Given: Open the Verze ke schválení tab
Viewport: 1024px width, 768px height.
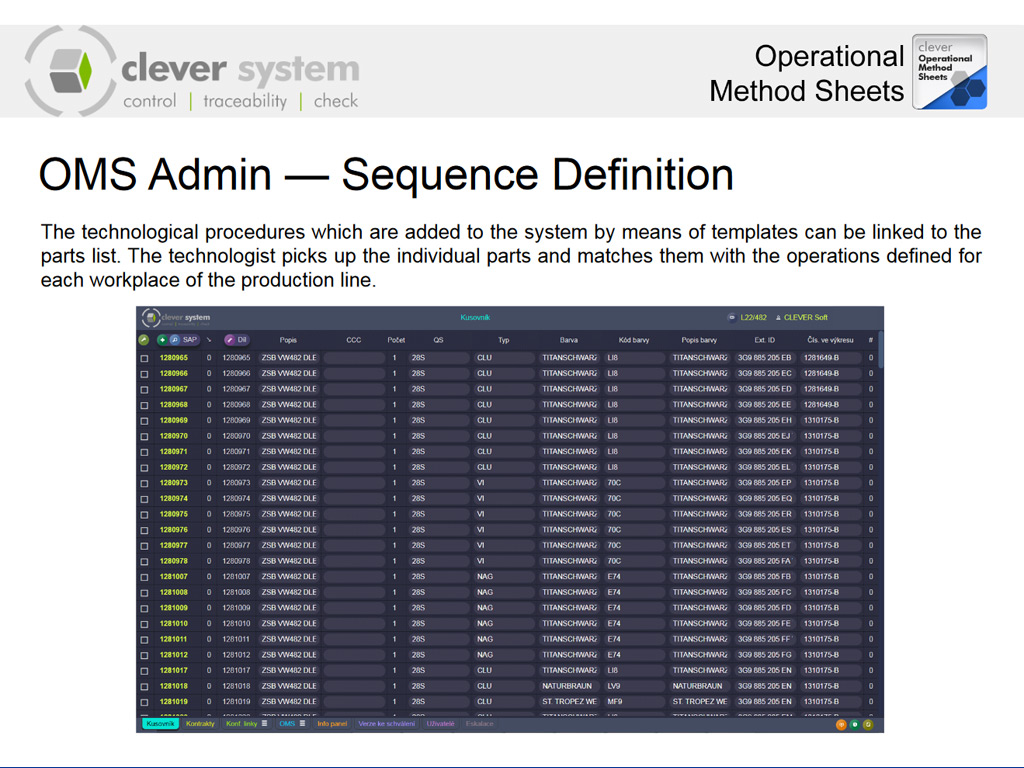Looking at the screenshot, I should tap(387, 724).
